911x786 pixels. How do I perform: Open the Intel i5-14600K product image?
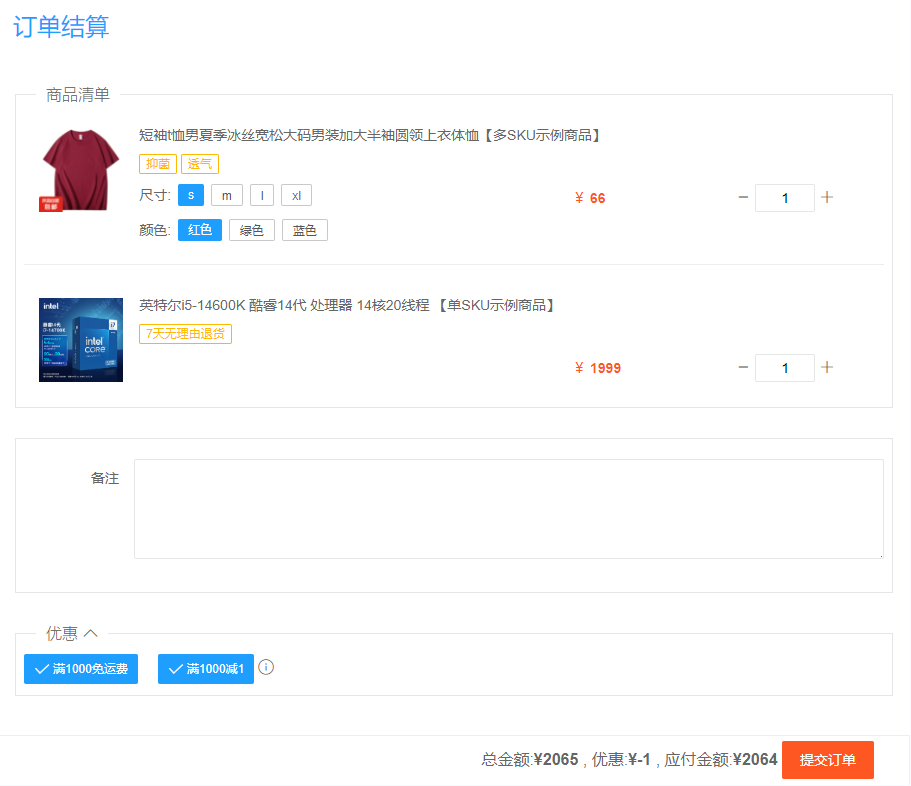pyautogui.click(x=80, y=339)
